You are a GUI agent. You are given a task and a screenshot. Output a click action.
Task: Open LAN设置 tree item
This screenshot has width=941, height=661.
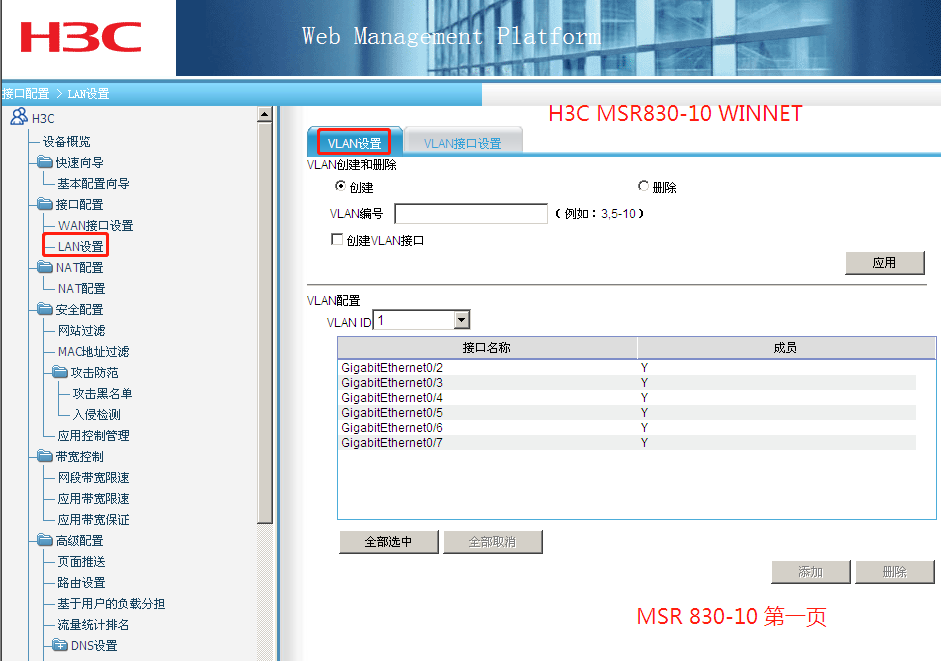pyautogui.click(x=80, y=247)
